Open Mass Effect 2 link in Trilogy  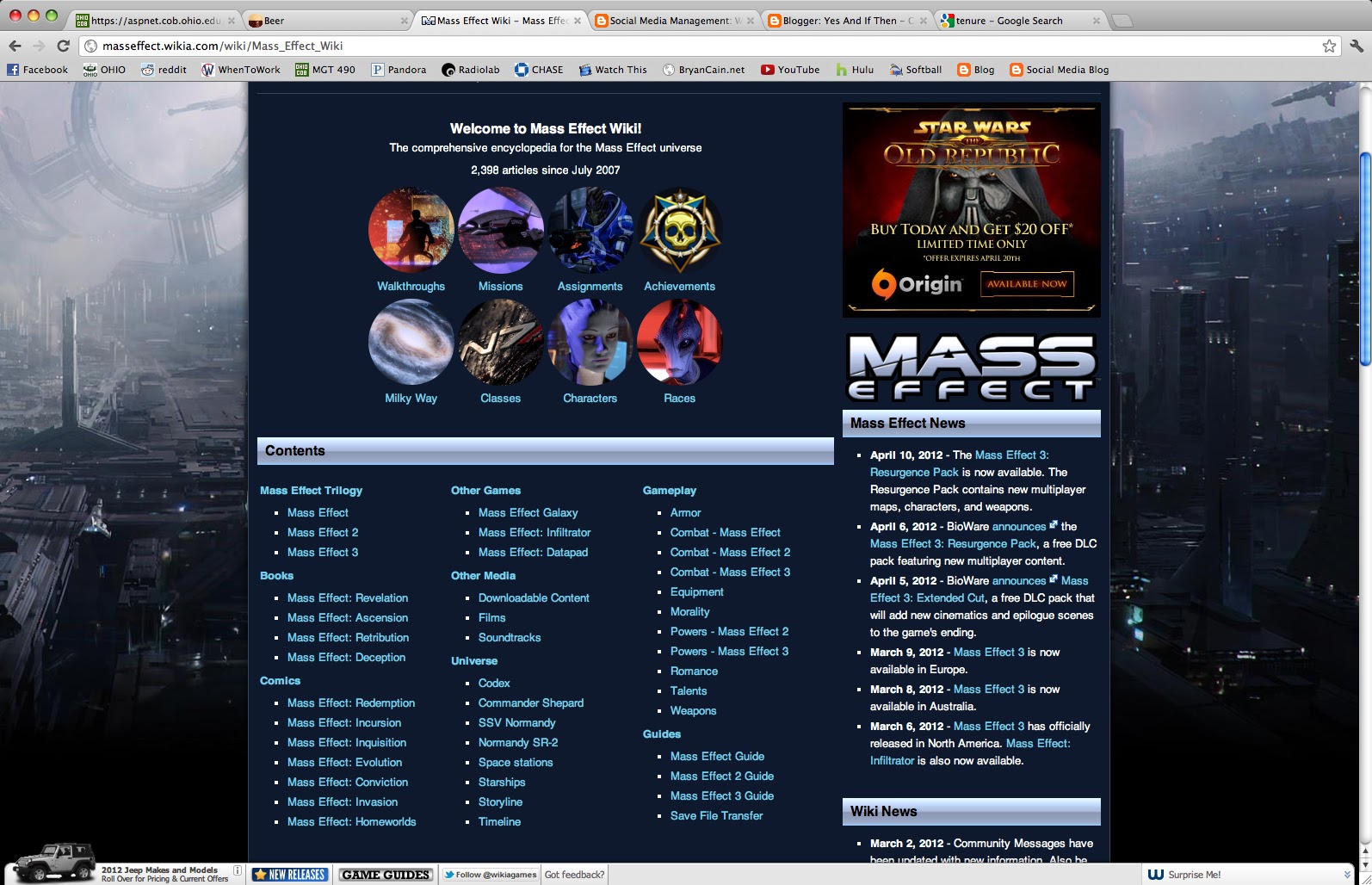323,532
